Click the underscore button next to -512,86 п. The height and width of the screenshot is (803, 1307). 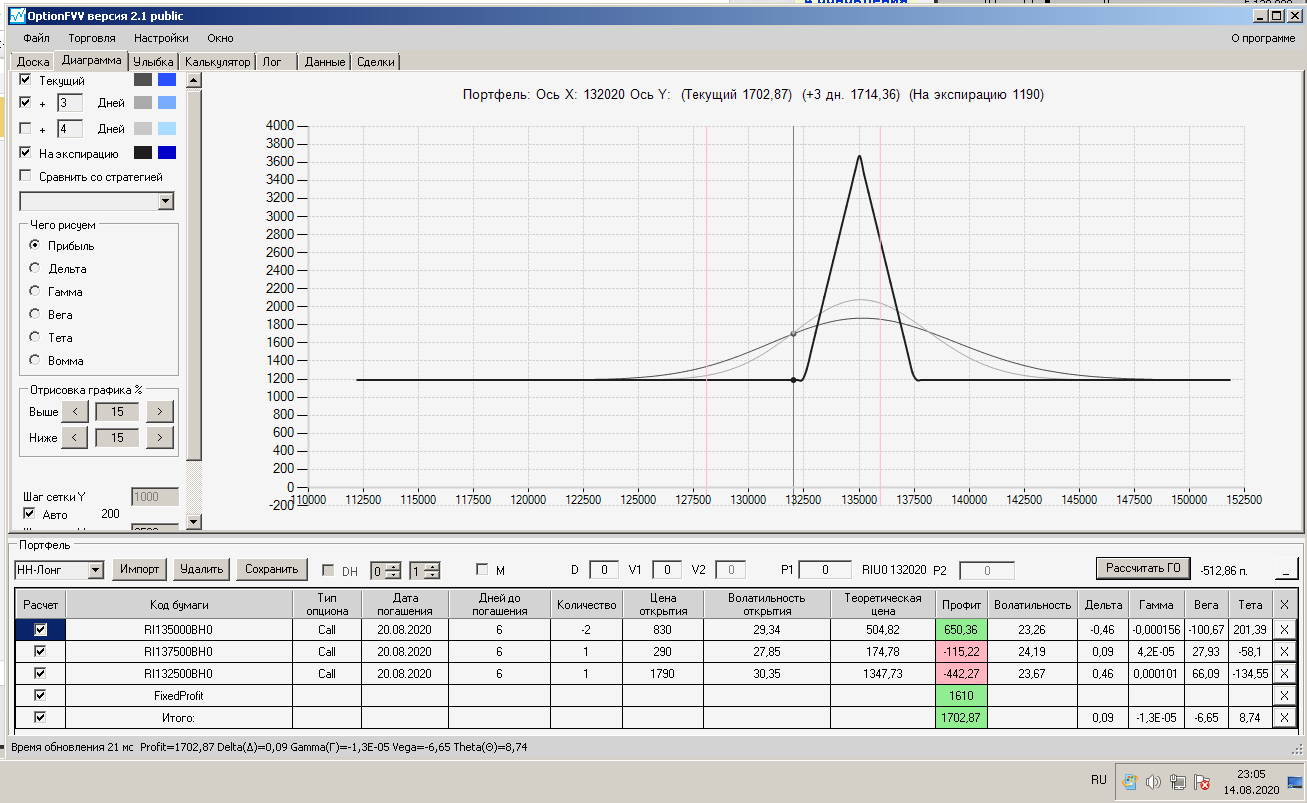click(1286, 570)
